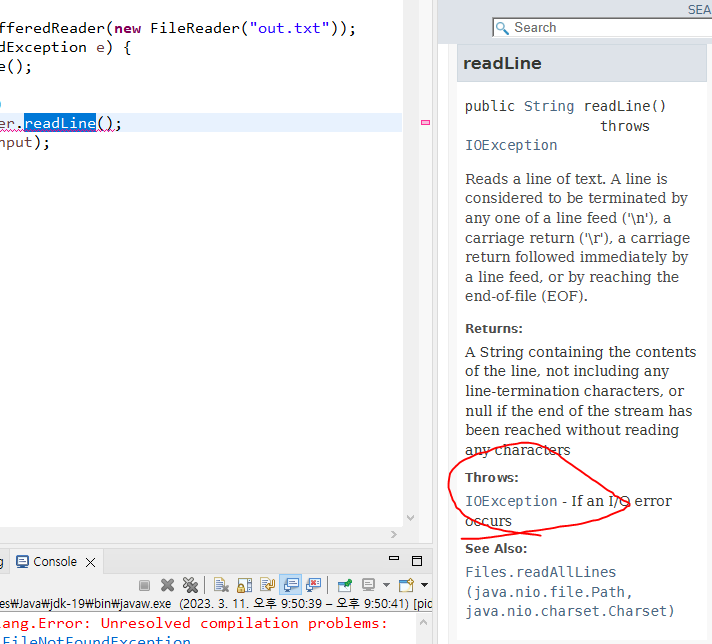Click the 'Throws:' label in Javadoc
Screen dimensions: 712x644
coord(491,478)
